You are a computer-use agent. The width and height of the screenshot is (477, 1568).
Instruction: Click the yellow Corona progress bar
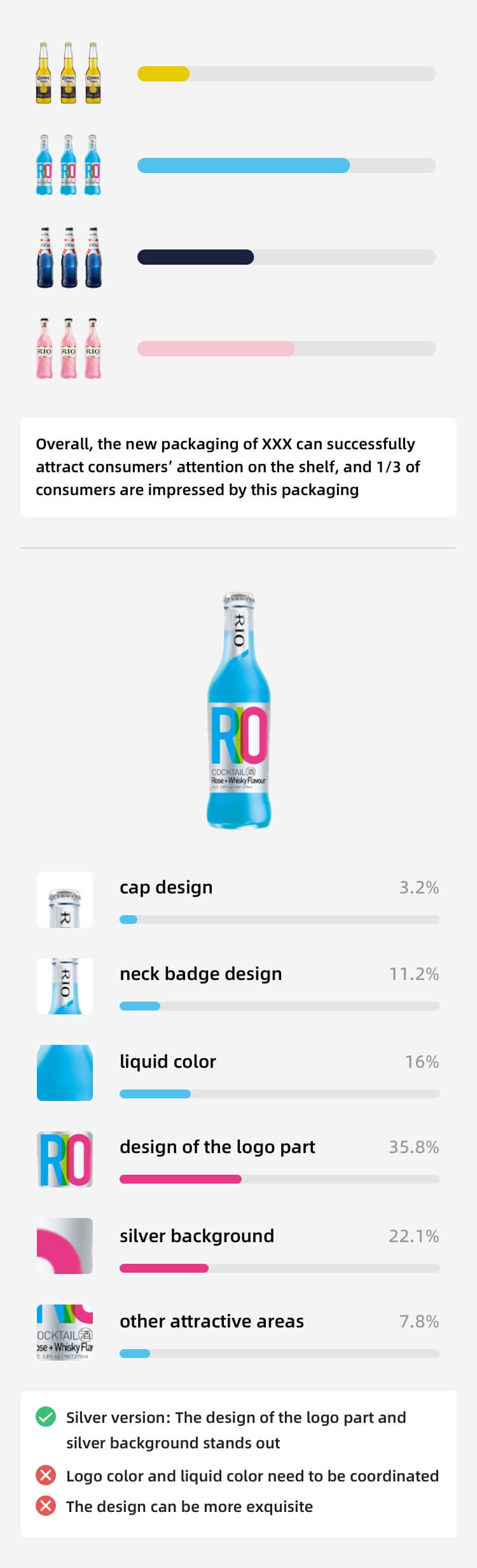[x=163, y=74]
